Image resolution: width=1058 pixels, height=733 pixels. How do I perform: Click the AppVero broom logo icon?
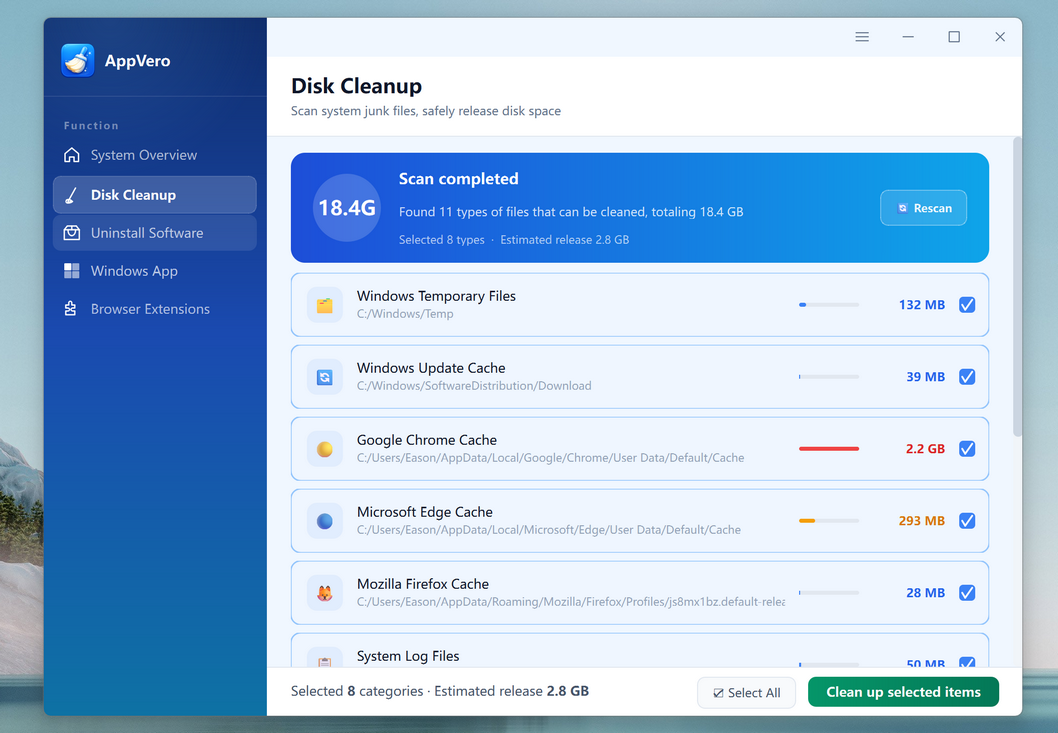coord(78,61)
